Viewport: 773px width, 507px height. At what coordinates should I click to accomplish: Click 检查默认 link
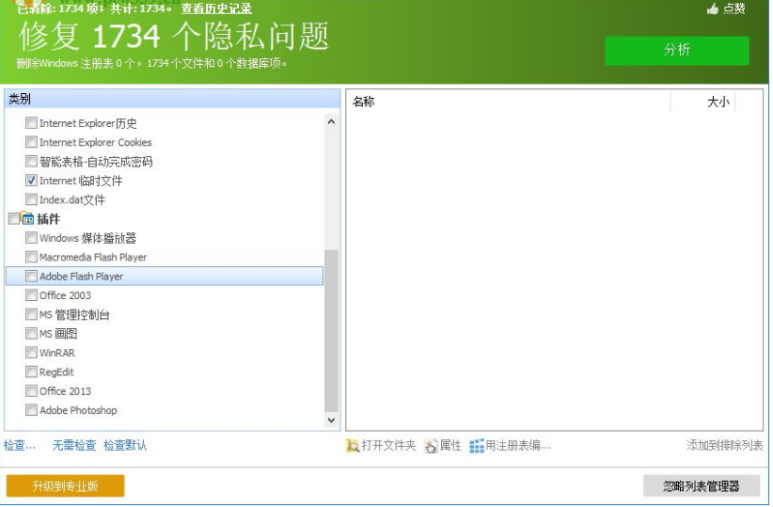(125, 445)
